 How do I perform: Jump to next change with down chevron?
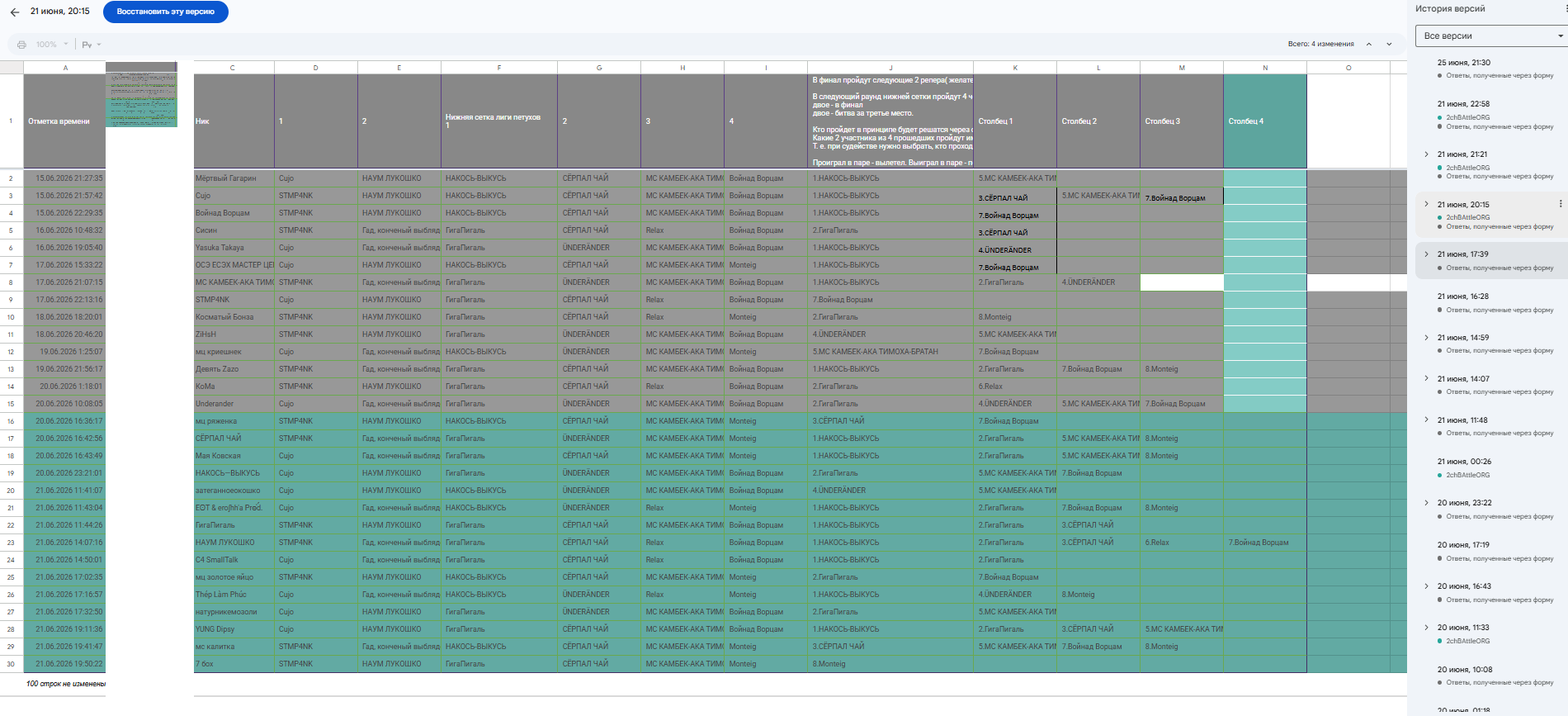pyautogui.click(x=1389, y=44)
